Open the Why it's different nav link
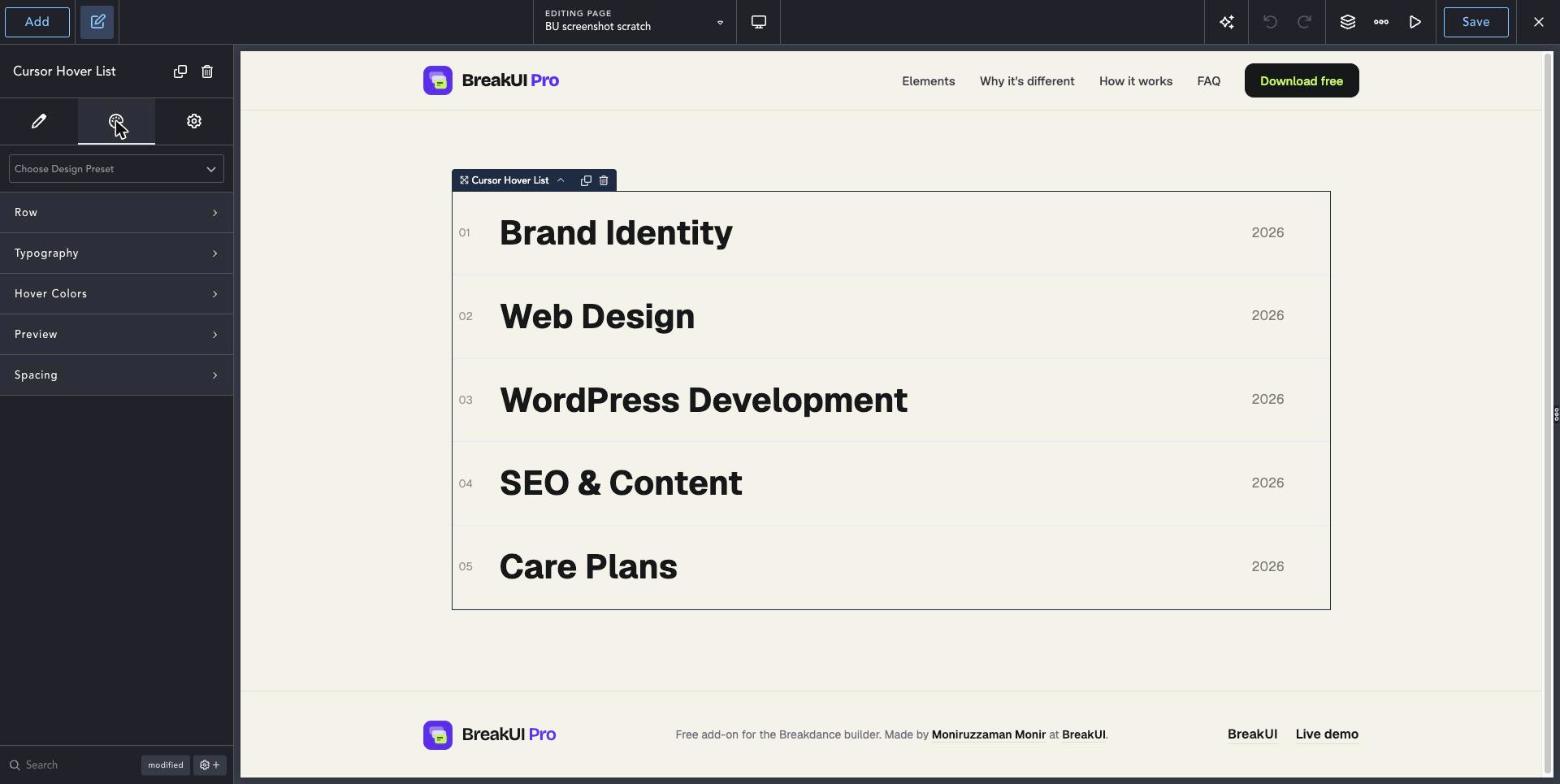The image size is (1560, 784). 1027,81
